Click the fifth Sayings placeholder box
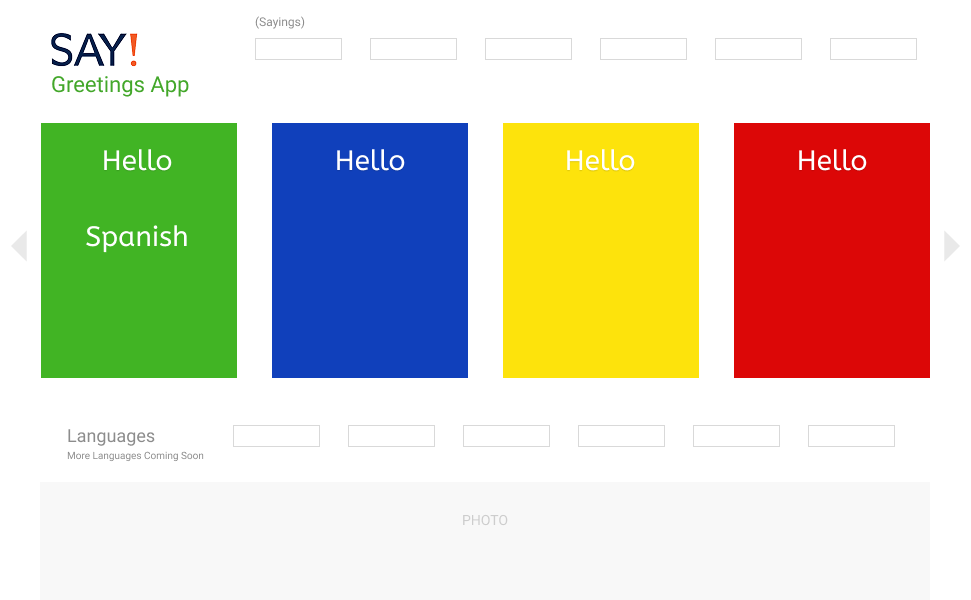Image resolution: width=971 pixels, height=600 pixels. click(x=758, y=49)
